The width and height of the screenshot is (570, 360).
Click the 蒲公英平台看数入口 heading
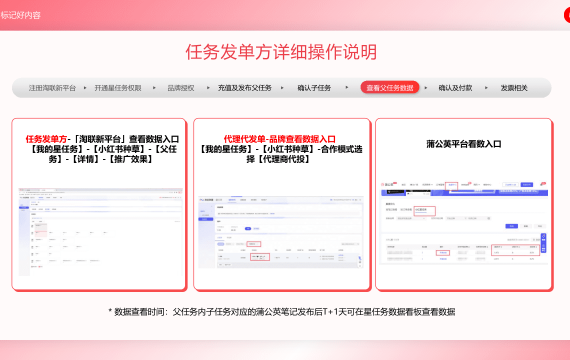coord(464,144)
